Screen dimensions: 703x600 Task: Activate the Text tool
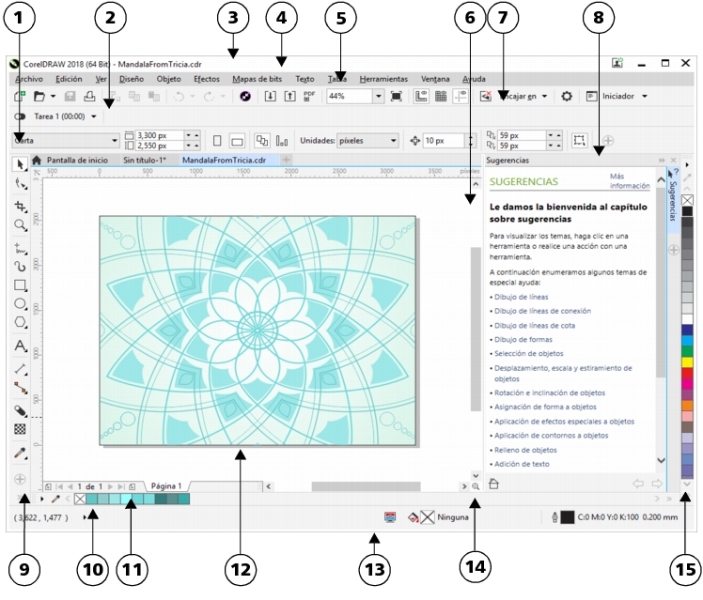[20, 346]
